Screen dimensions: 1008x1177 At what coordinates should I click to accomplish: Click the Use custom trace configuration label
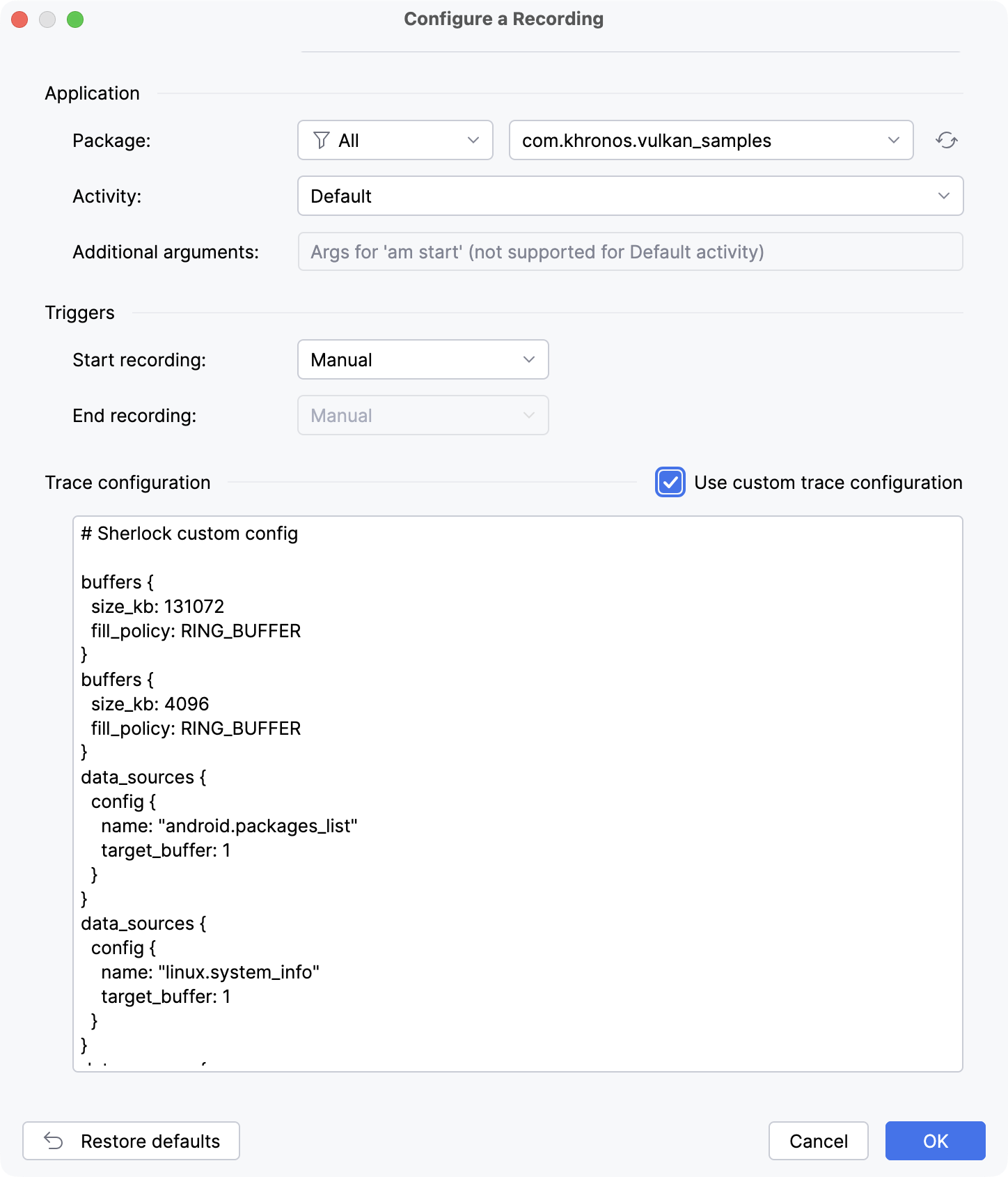(828, 483)
